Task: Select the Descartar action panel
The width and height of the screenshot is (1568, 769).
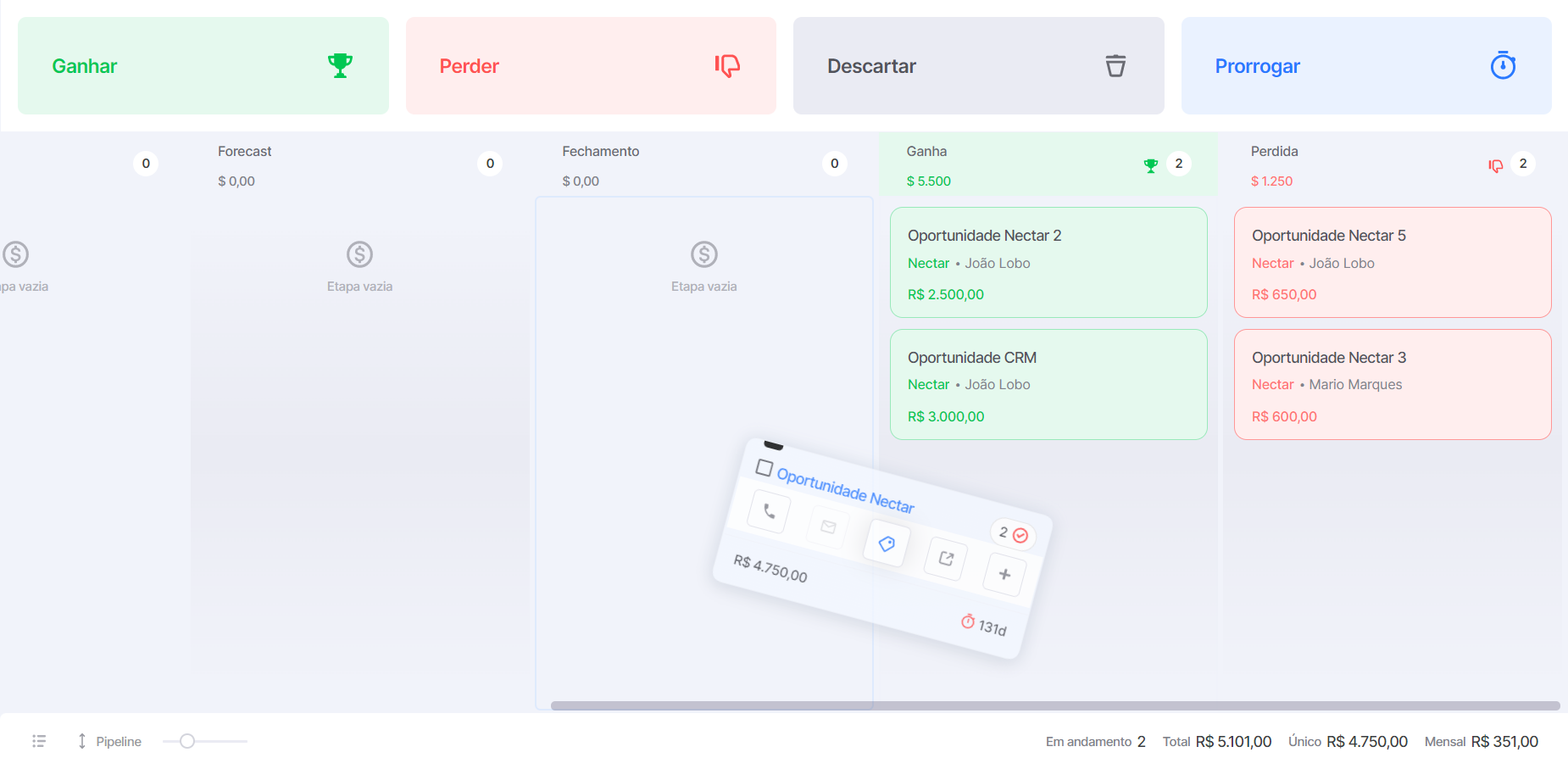Action: tap(979, 66)
